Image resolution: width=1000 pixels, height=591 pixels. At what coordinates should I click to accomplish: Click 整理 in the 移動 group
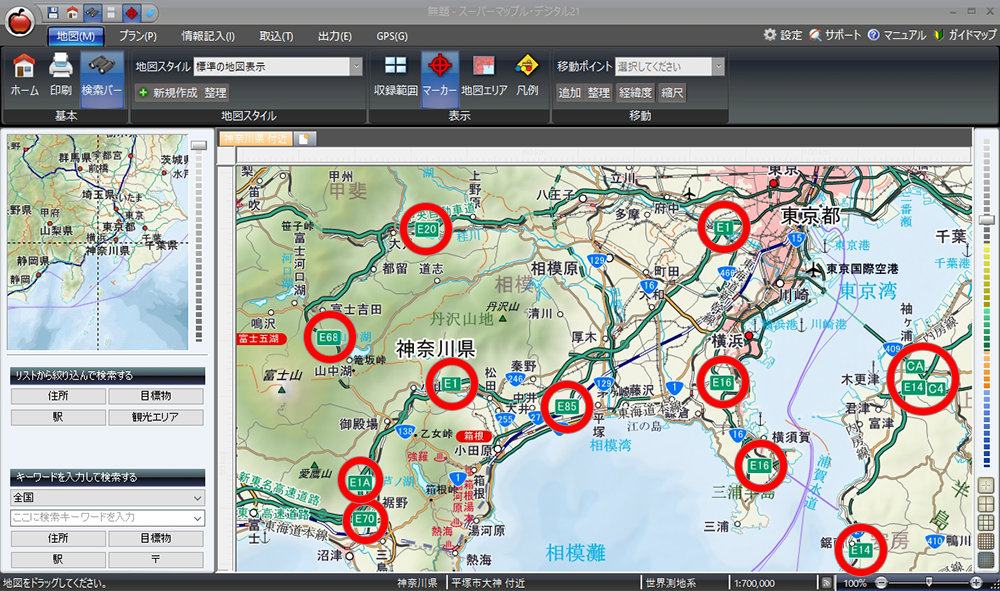pyautogui.click(x=599, y=93)
